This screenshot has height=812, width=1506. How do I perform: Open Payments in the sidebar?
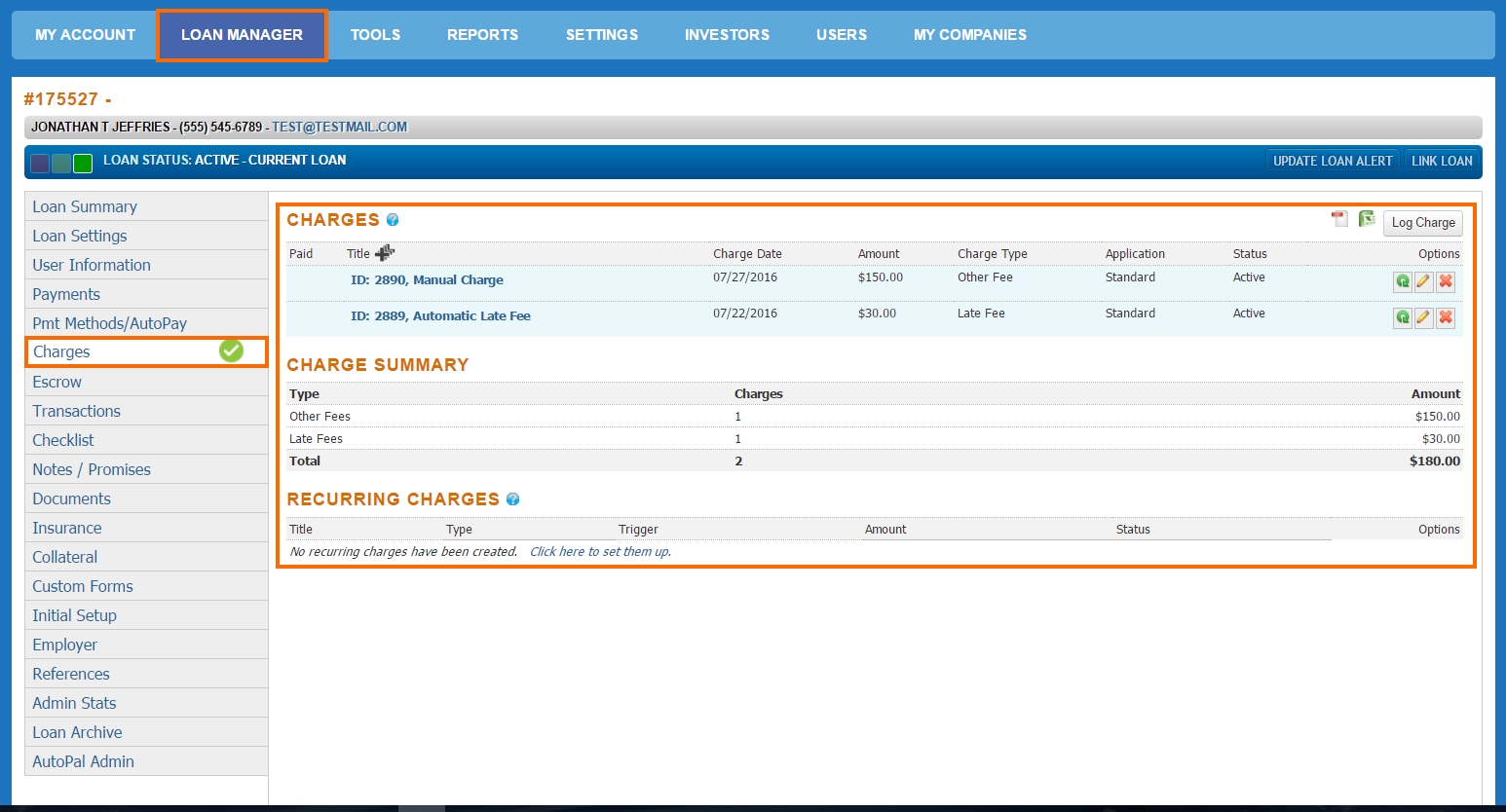pyautogui.click(x=146, y=294)
